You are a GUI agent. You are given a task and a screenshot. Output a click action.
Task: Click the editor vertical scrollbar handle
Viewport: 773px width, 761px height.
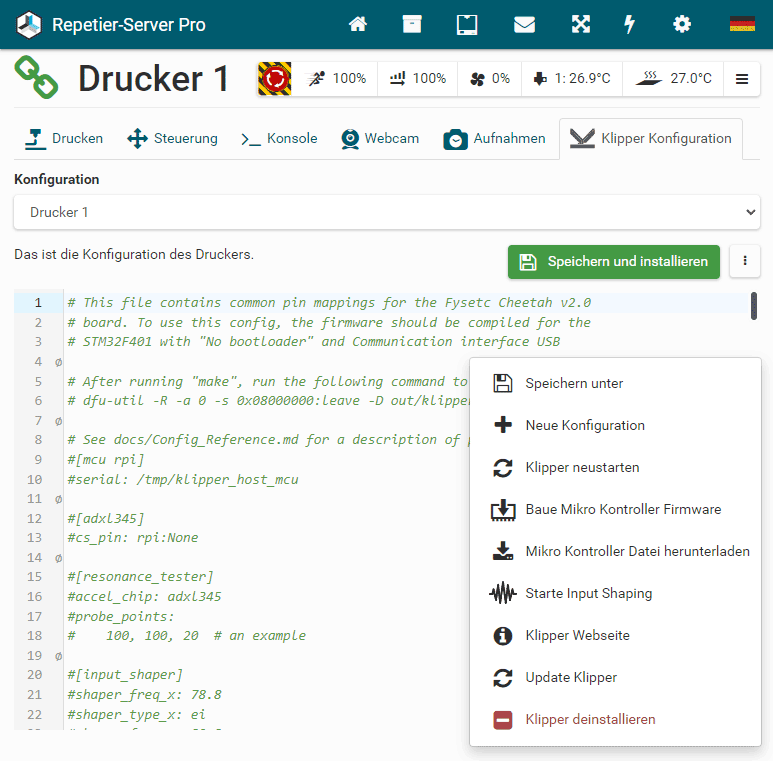click(x=754, y=306)
